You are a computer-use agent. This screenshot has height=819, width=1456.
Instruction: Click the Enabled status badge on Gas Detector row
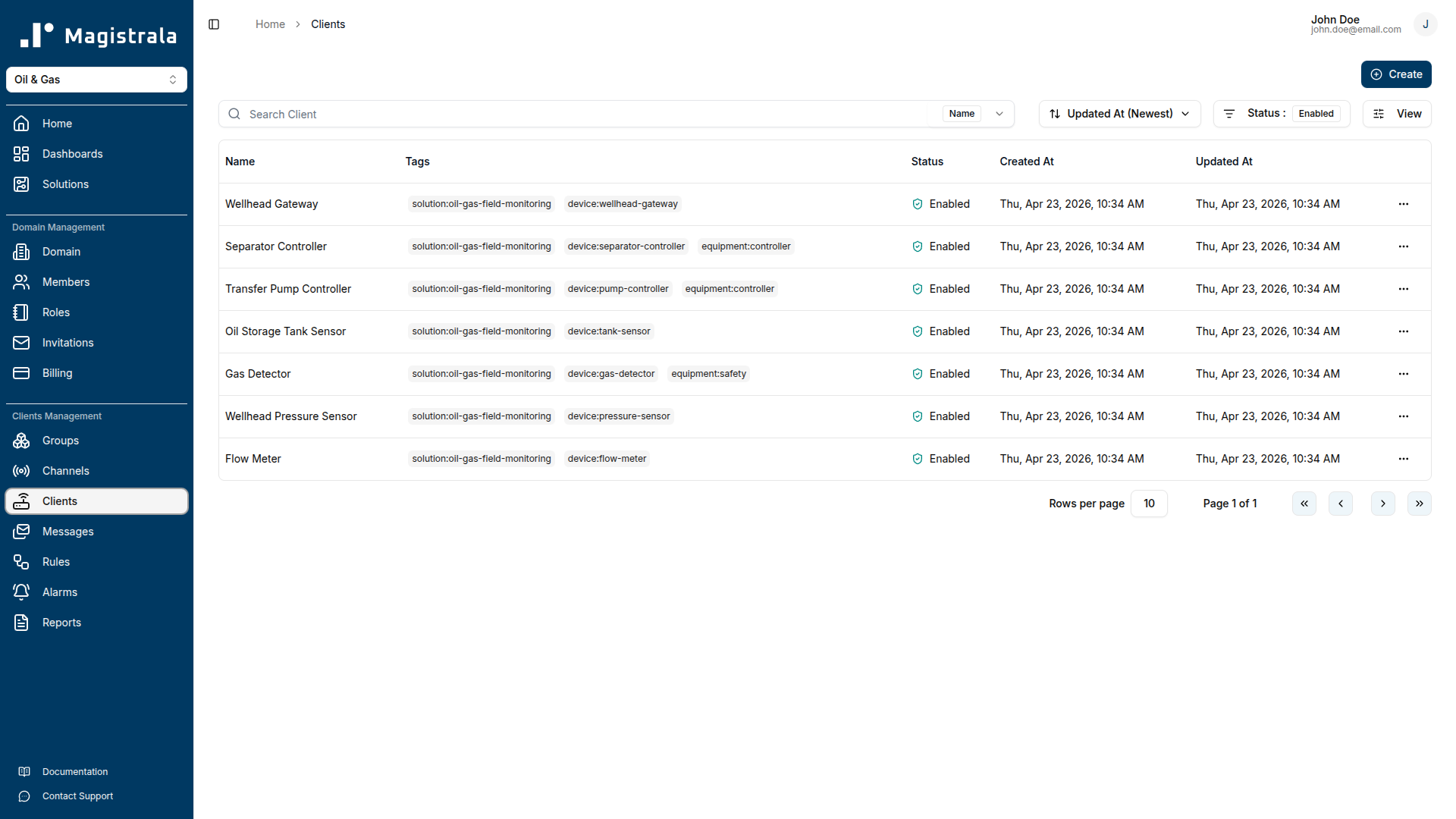[940, 374]
